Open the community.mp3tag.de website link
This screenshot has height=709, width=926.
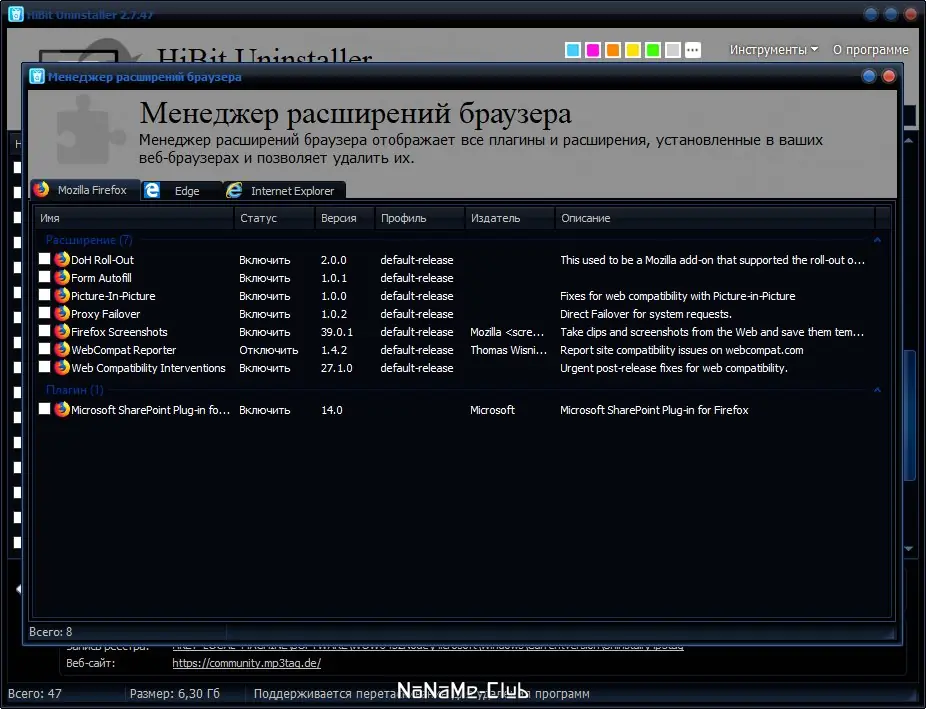[x=246, y=663]
